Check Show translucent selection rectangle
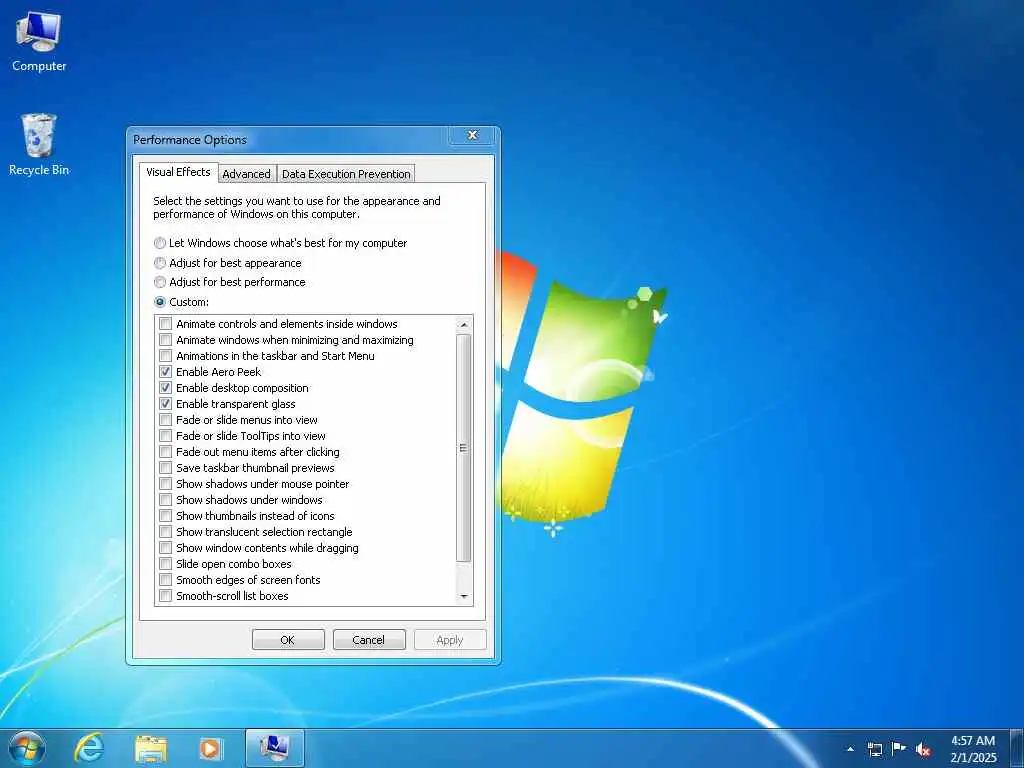 [166, 532]
